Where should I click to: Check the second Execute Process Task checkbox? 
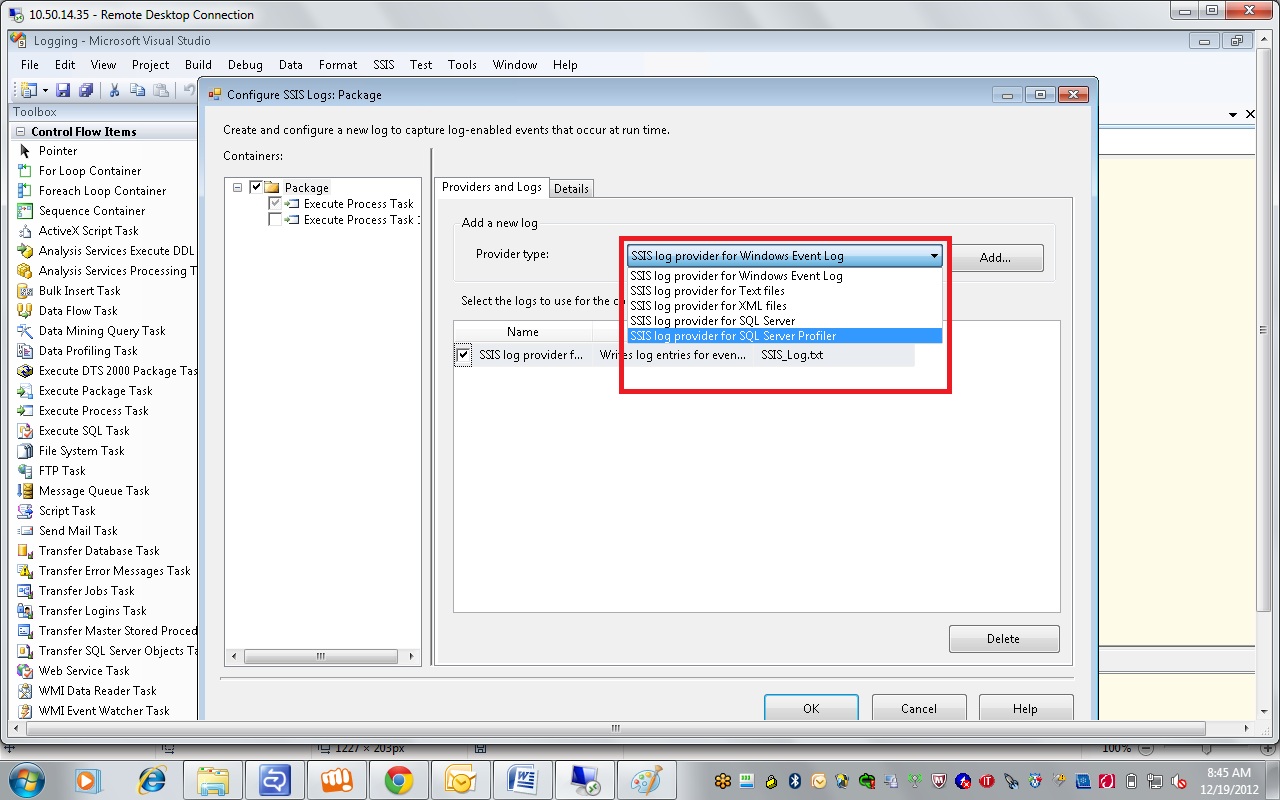tap(275, 220)
